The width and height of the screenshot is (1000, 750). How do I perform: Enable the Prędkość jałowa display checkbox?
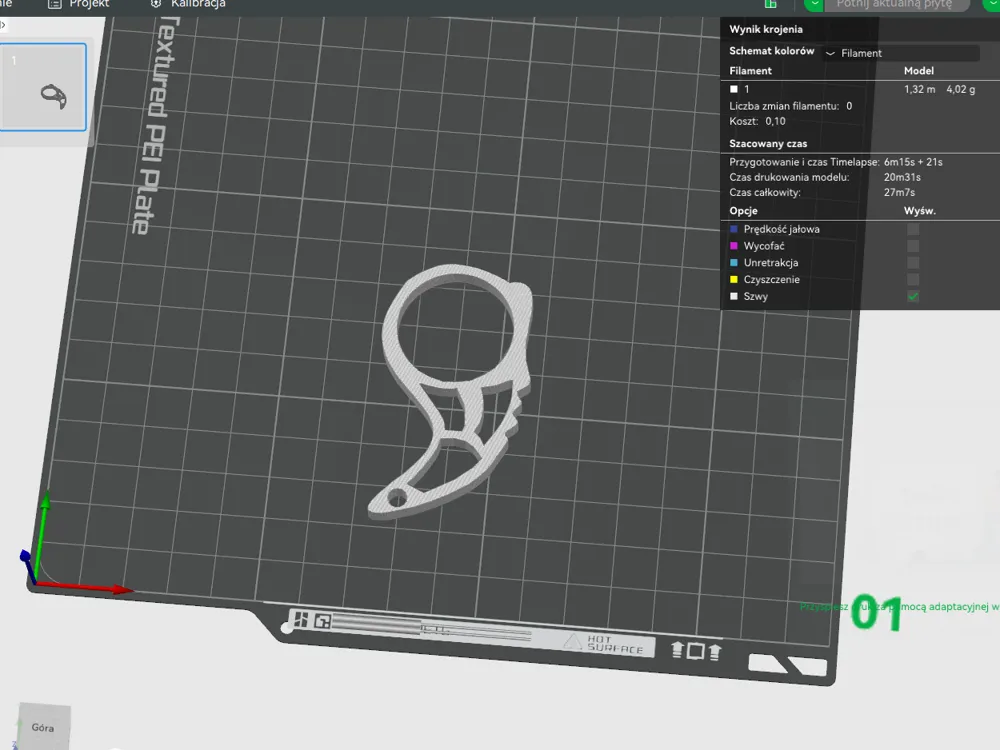pos(913,229)
